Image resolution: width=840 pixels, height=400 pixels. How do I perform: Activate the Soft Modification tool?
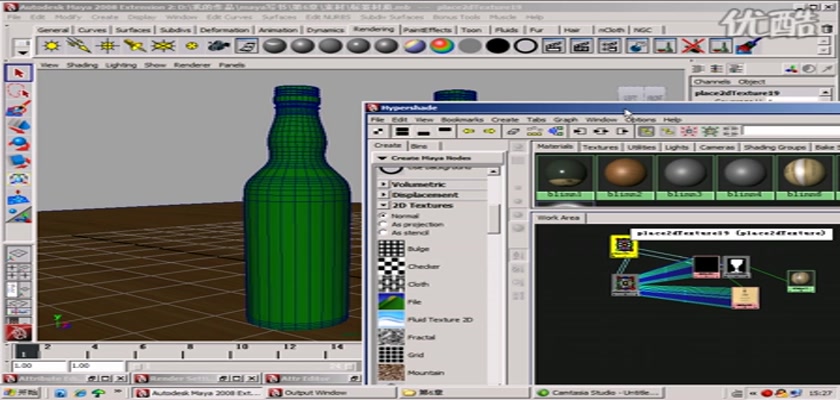click(x=19, y=198)
